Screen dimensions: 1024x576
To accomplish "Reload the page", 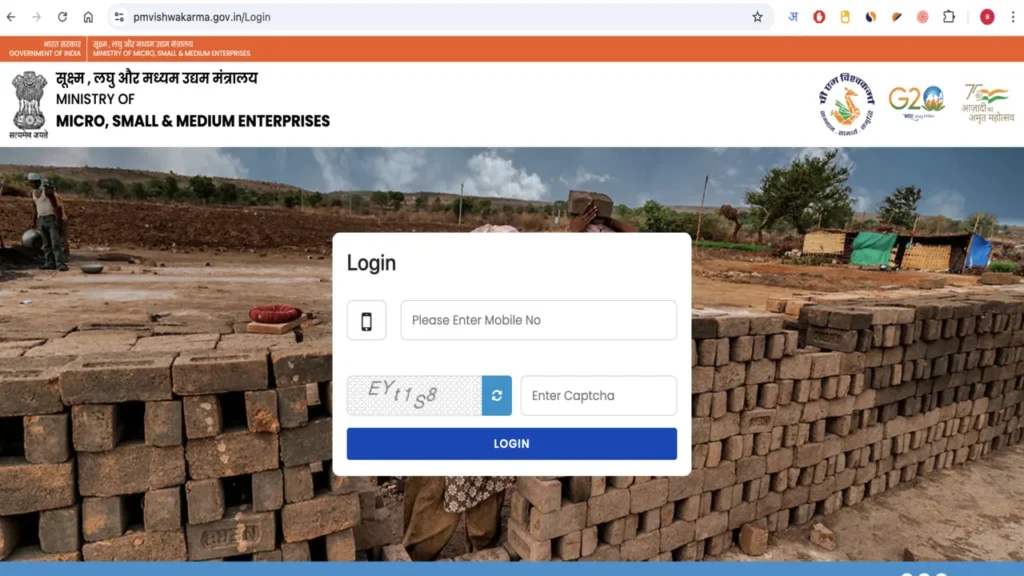I will [63, 17].
